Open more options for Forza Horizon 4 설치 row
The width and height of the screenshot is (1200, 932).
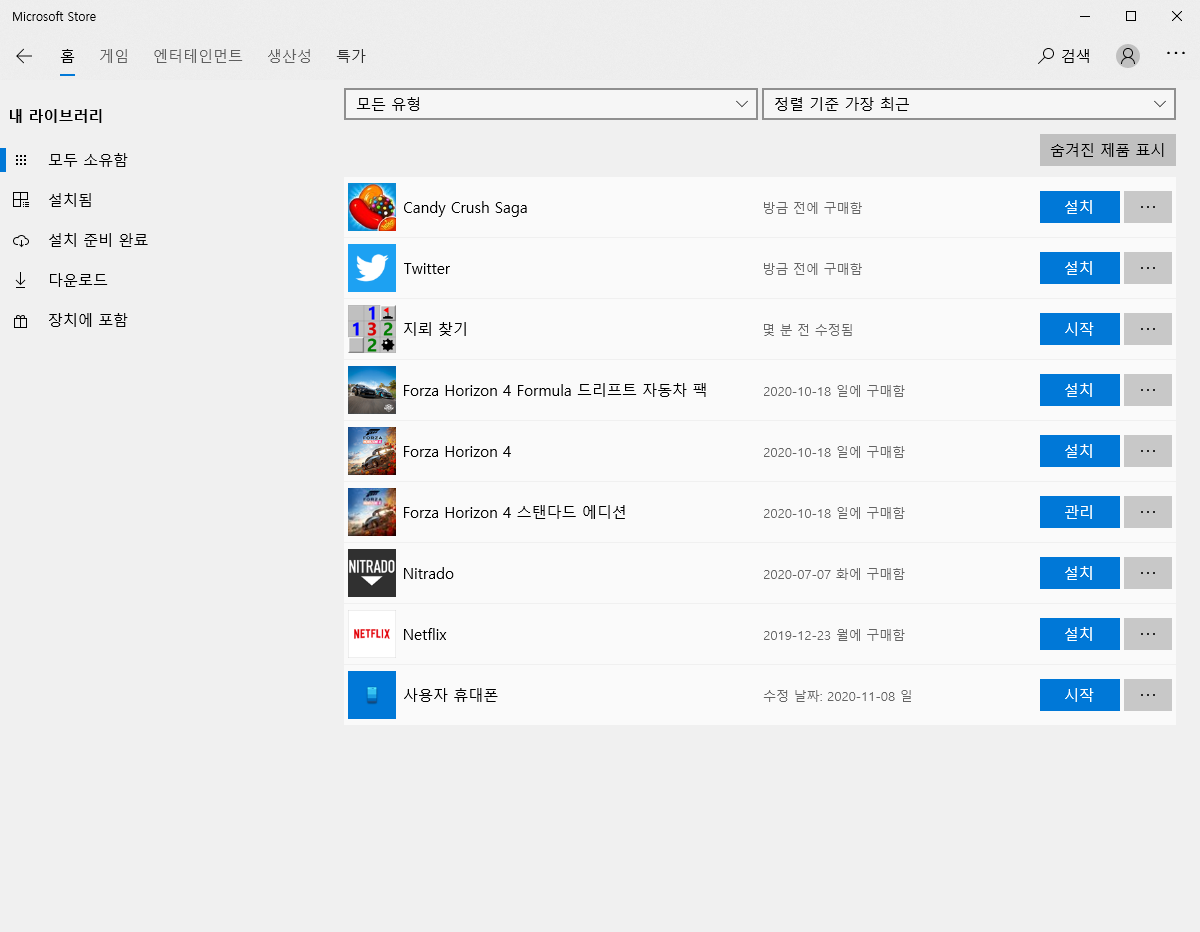(x=1148, y=451)
